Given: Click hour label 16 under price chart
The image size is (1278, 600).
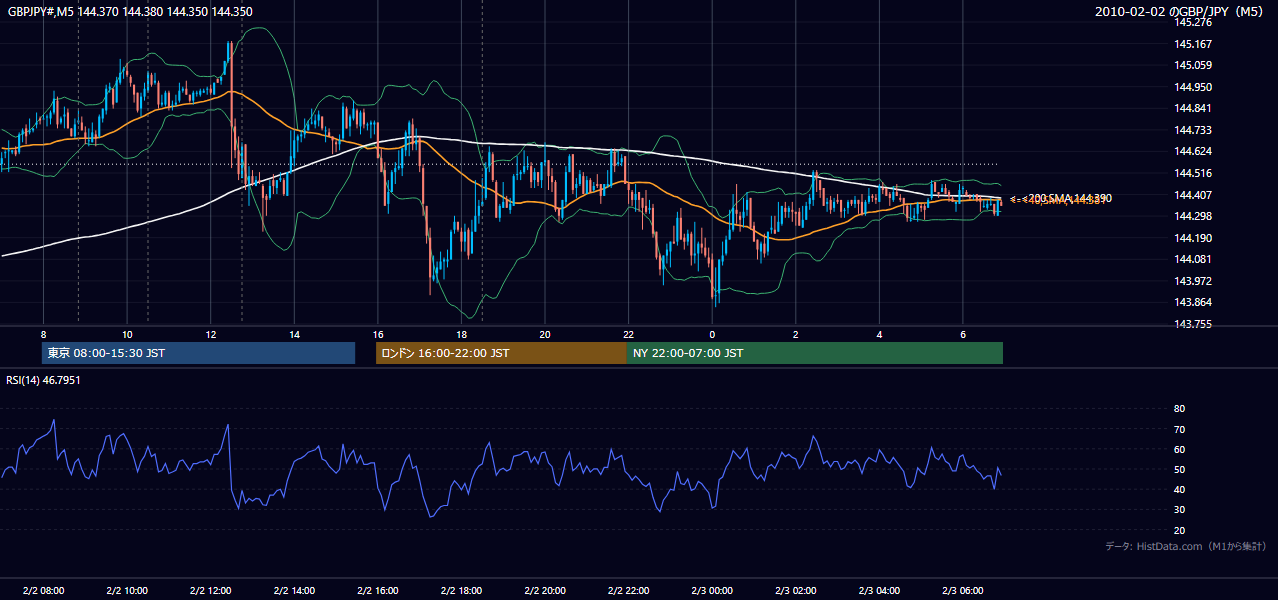Looking at the screenshot, I should 377,334.
